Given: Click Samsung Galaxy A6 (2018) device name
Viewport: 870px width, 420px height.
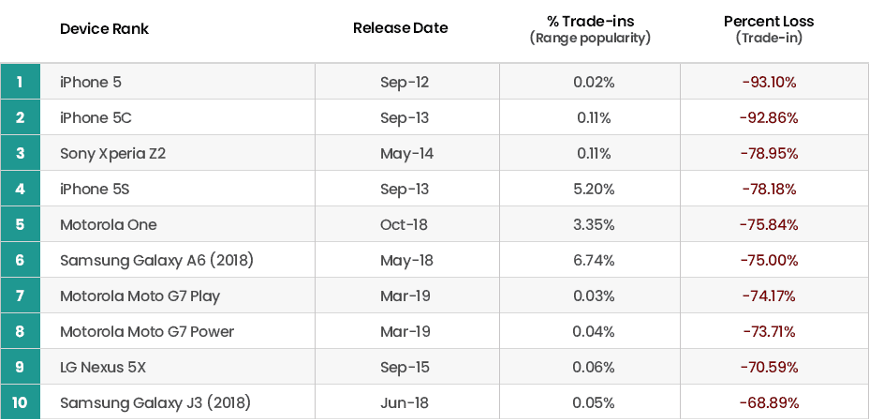Looking at the screenshot, I should click(x=156, y=260).
